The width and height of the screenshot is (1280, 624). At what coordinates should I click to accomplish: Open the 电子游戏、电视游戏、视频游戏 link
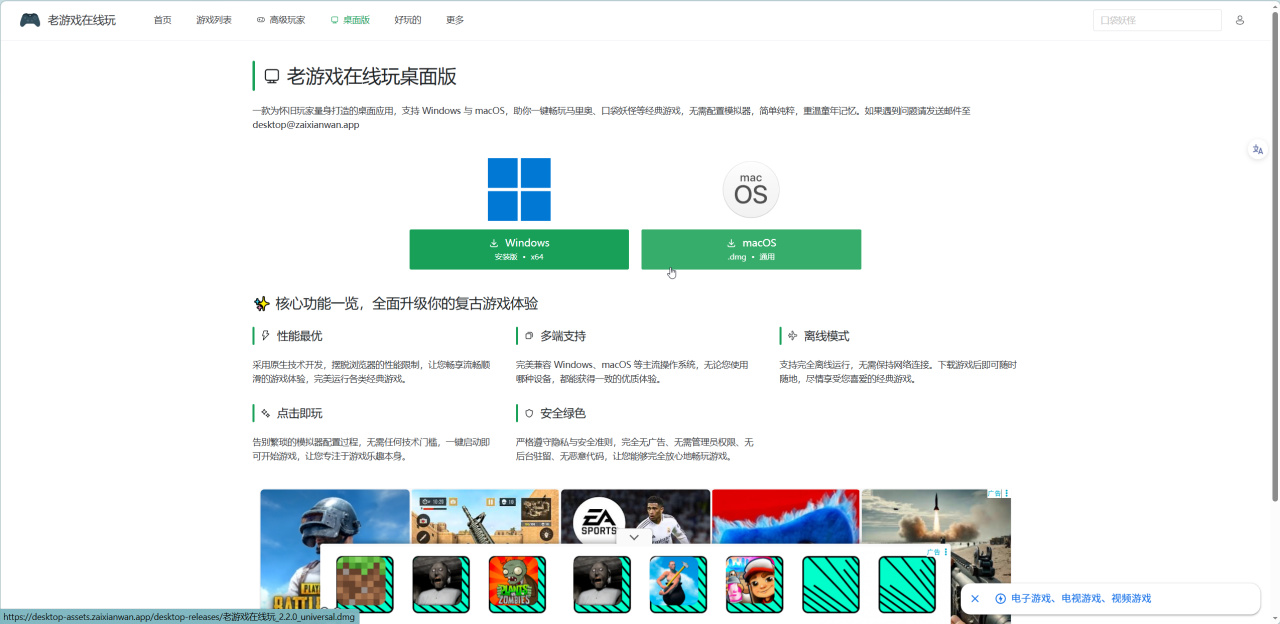(1081, 598)
